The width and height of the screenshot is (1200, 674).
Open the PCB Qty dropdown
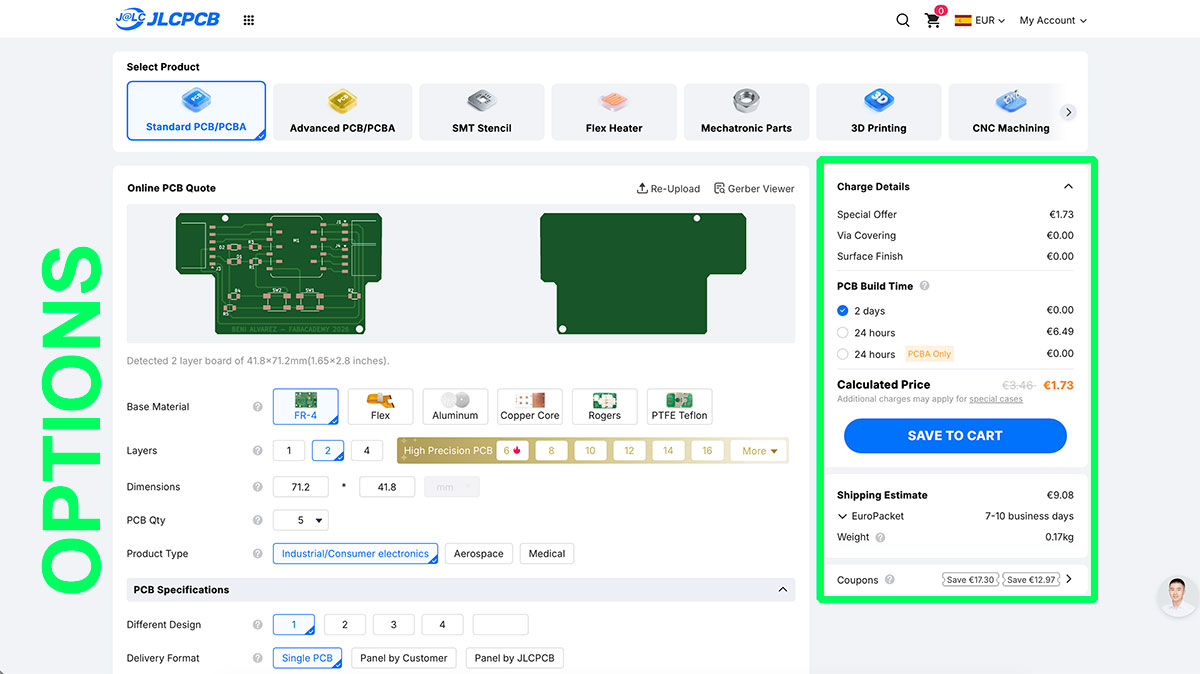(301, 520)
